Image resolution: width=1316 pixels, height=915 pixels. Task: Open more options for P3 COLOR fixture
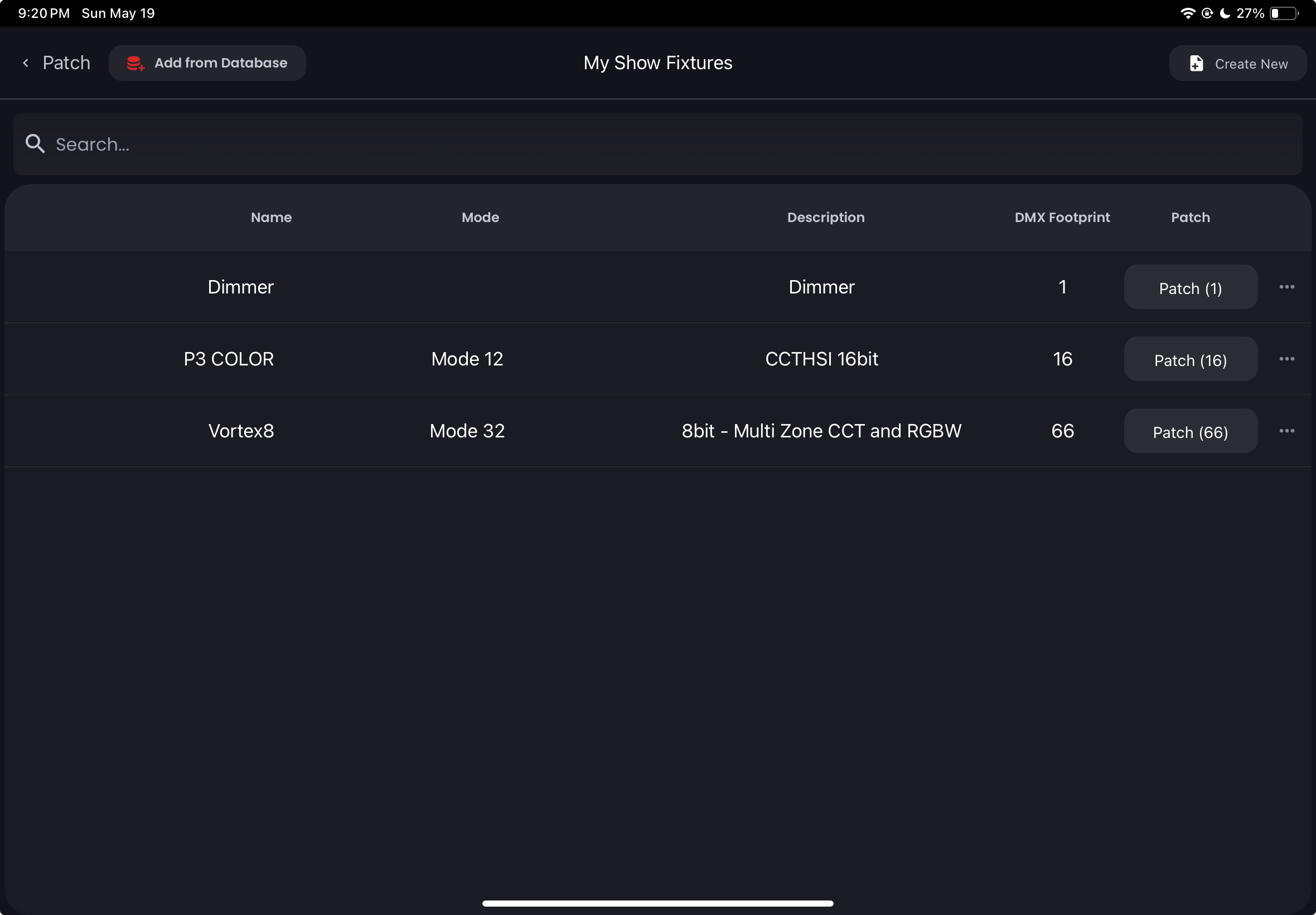pyautogui.click(x=1287, y=359)
